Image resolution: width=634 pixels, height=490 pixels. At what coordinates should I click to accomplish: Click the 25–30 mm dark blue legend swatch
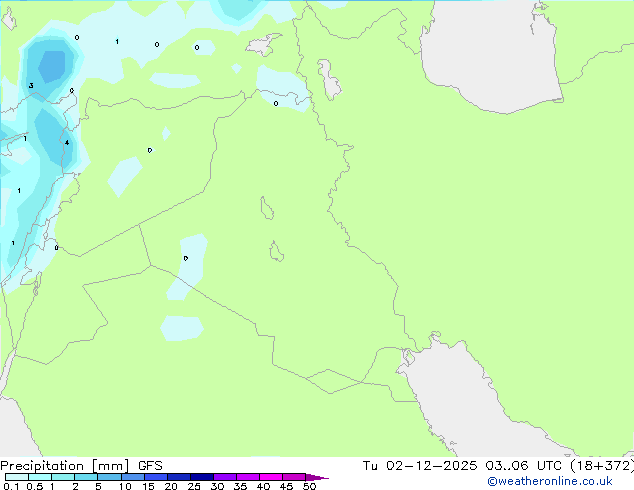click(202, 477)
